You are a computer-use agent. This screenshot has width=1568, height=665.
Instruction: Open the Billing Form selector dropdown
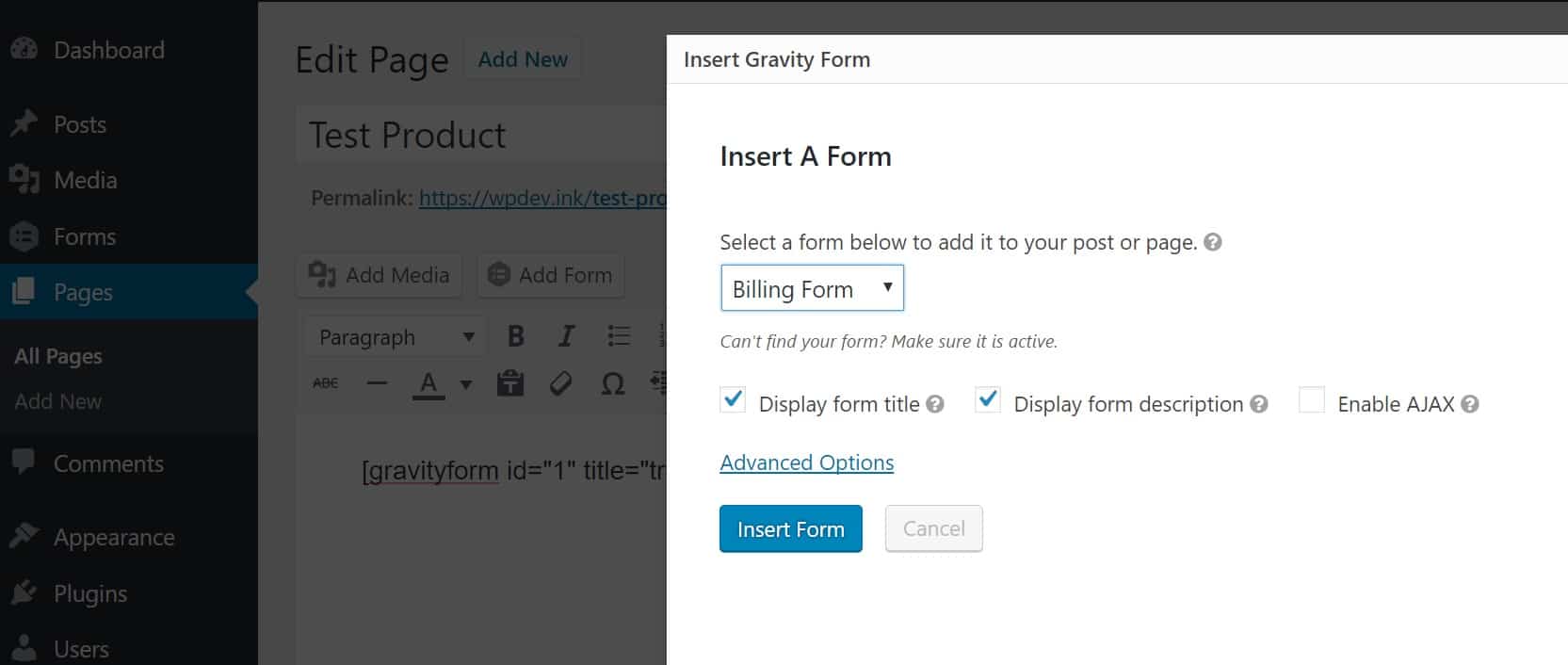[x=811, y=287]
